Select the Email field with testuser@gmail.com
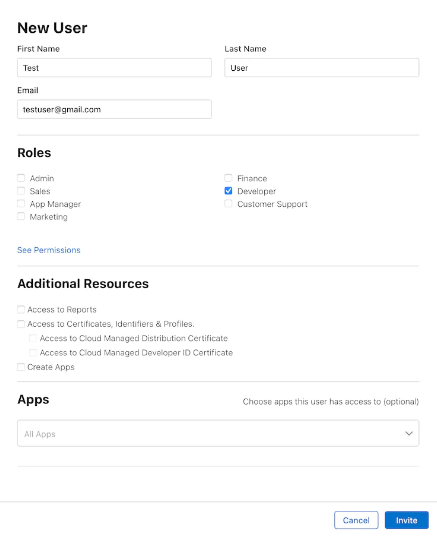Image resolution: width=437 pixels, height=537 pixels. click(x=114, y=109)
